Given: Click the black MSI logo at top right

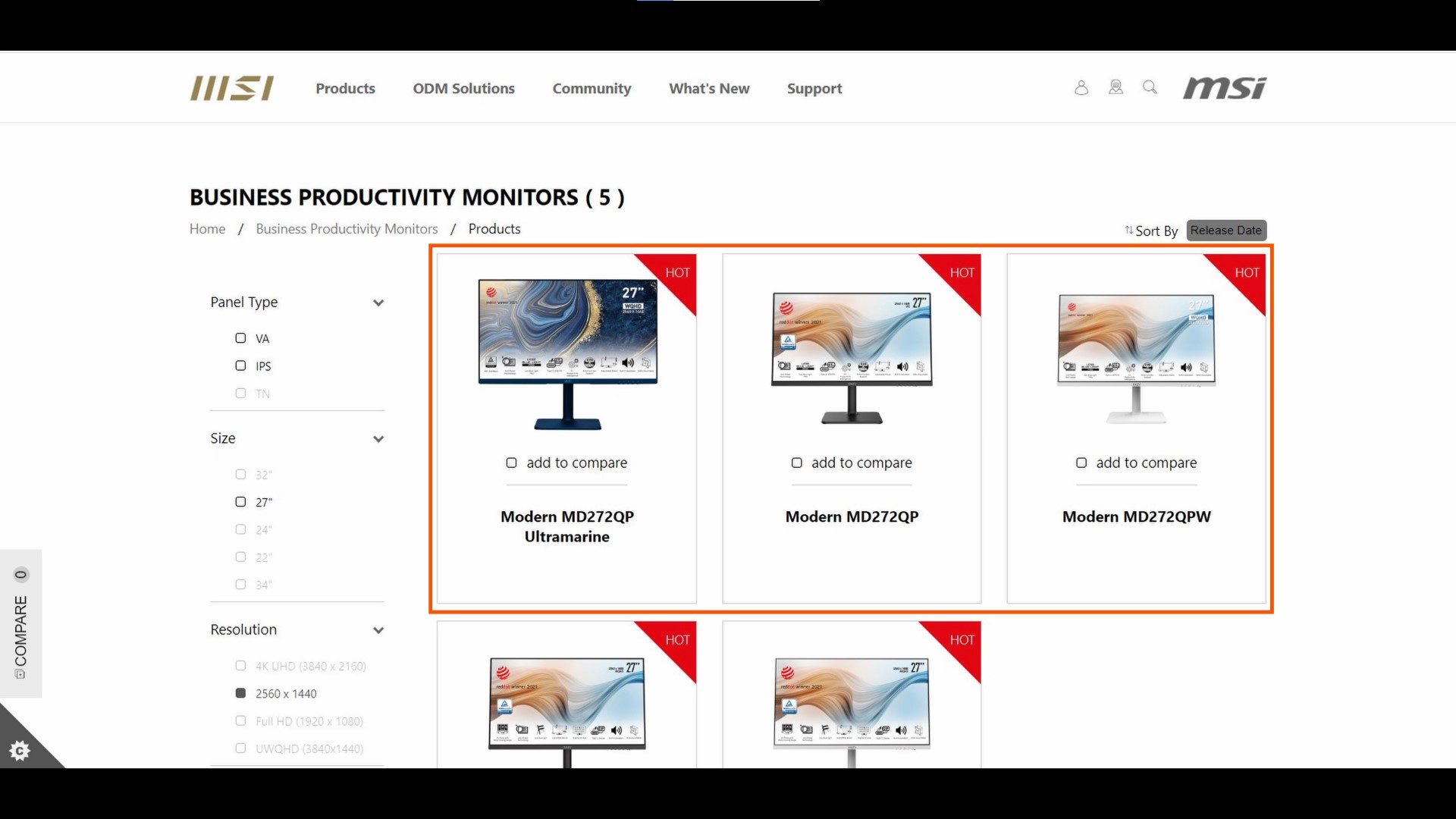Looking at the screenshot, I should [x=1225, y=88].
